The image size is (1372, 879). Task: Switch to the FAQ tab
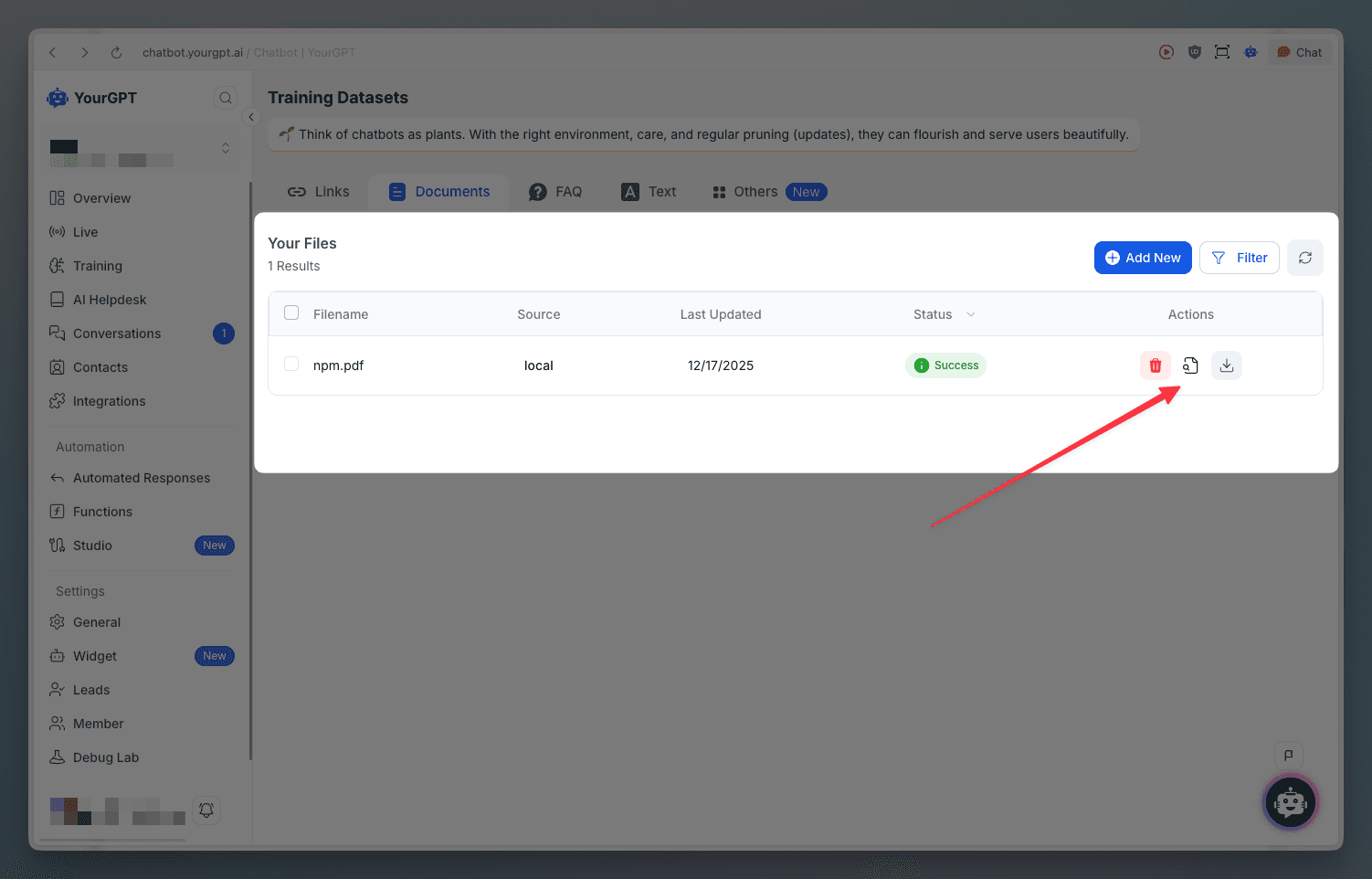(x=555, y=192)
